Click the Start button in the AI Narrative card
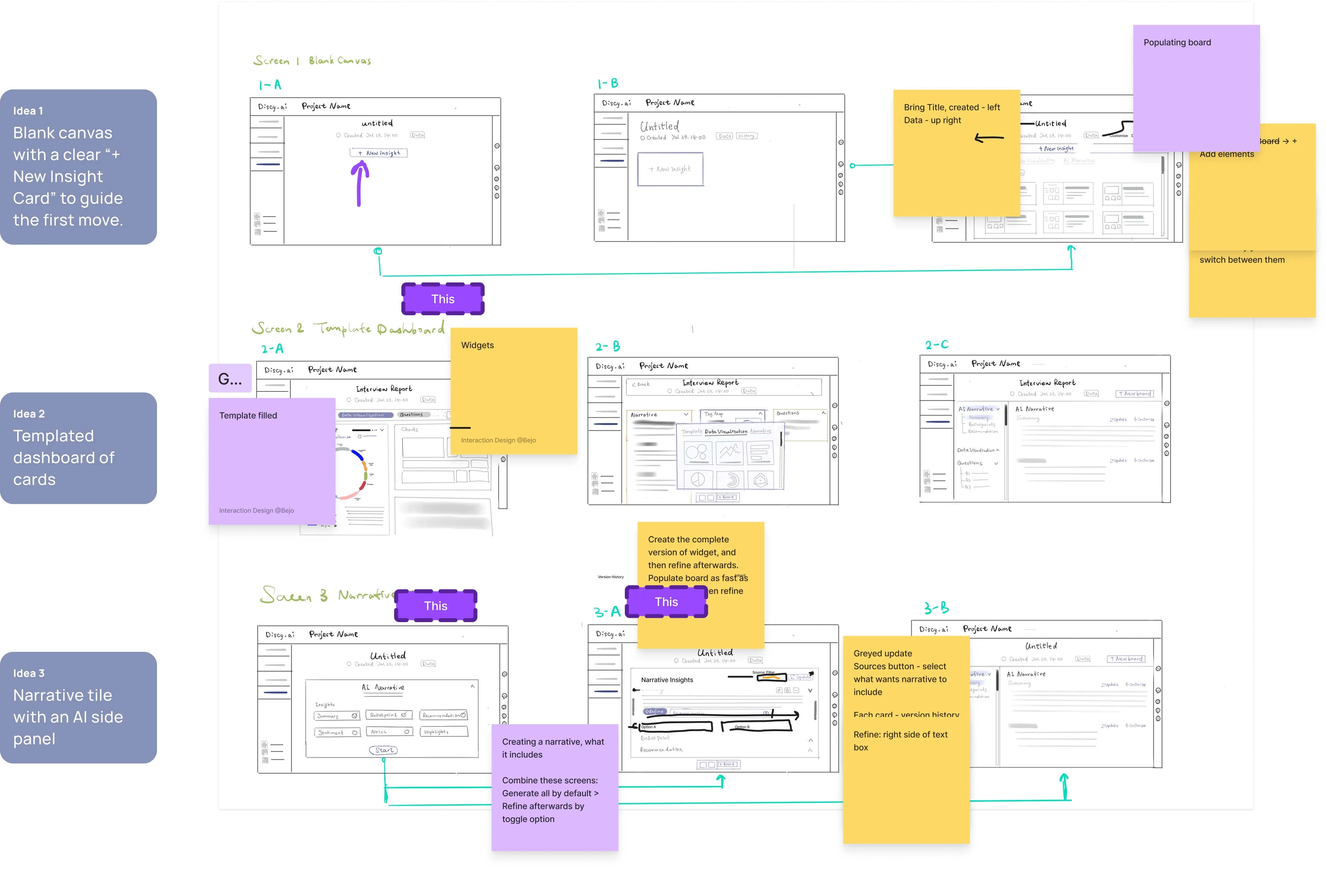The width and height of the screenshot is (1326, 896). click(x=384, y=751)
